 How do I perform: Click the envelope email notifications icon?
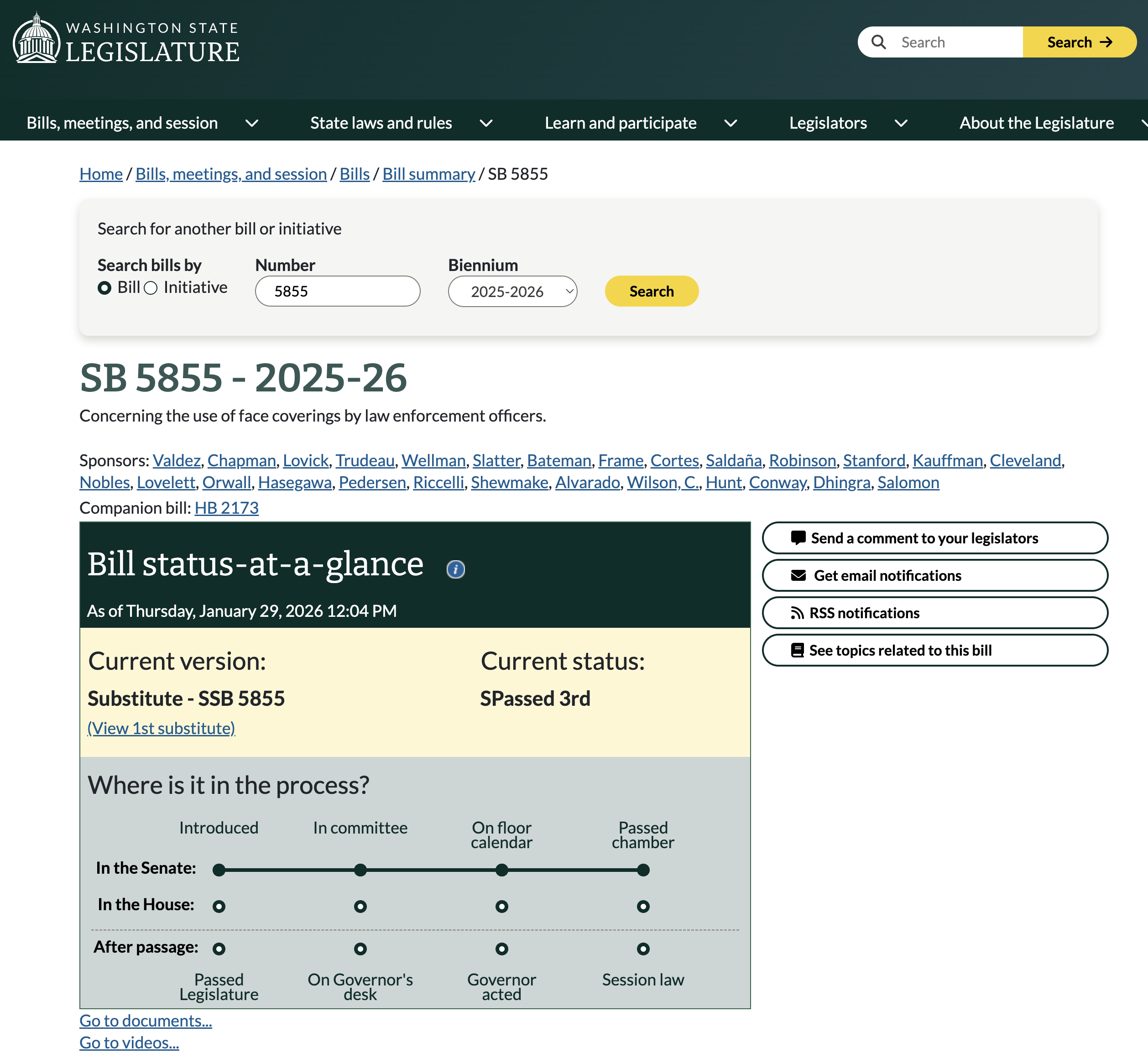pos(798,575)
